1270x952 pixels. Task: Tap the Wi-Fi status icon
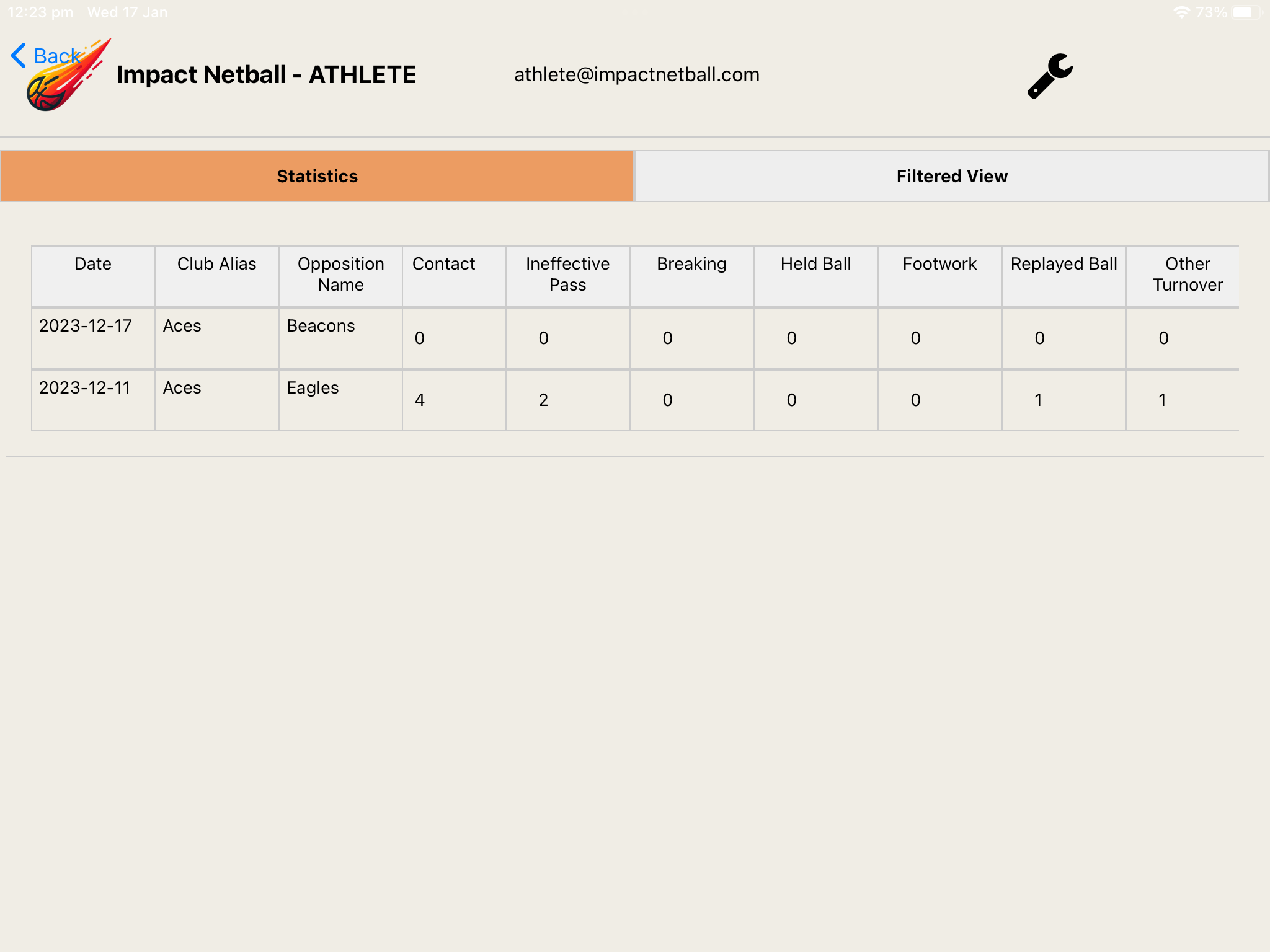pyautogui.click(x=1181, y=12)
